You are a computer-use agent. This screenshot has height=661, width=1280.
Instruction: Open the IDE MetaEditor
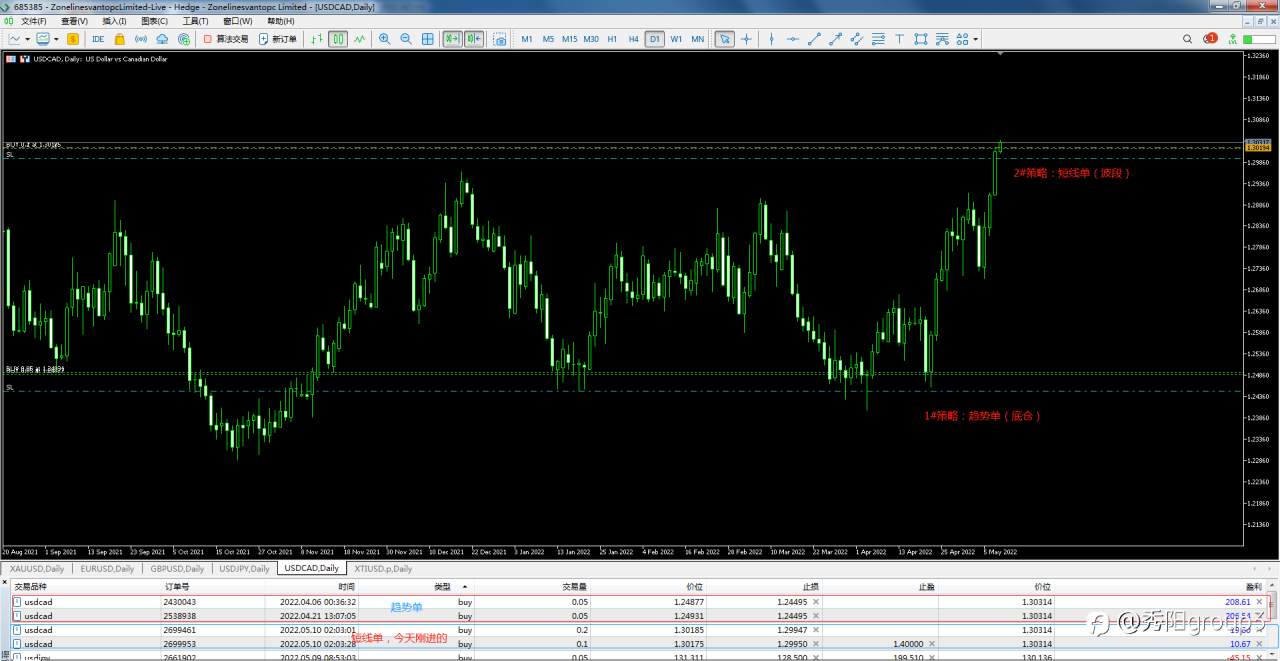click(98, 39)
